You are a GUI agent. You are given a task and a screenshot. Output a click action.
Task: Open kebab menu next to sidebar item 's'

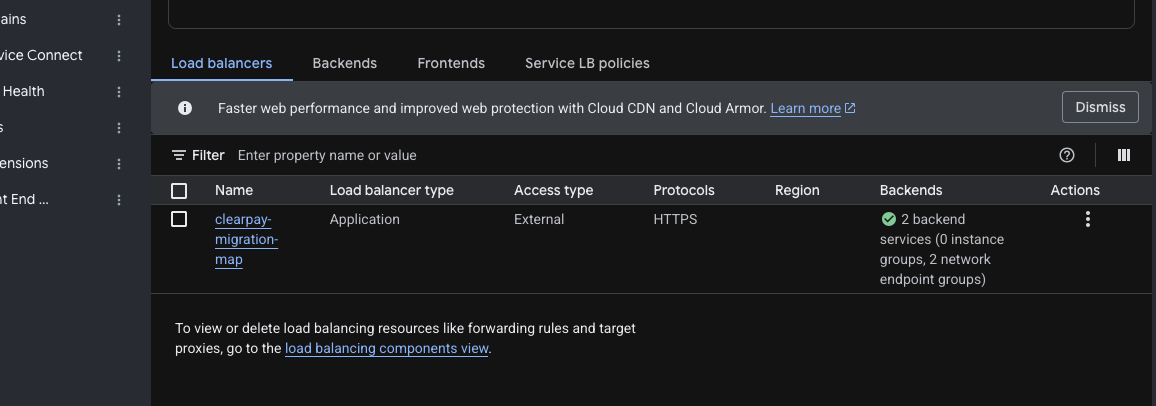coord(119,128)
